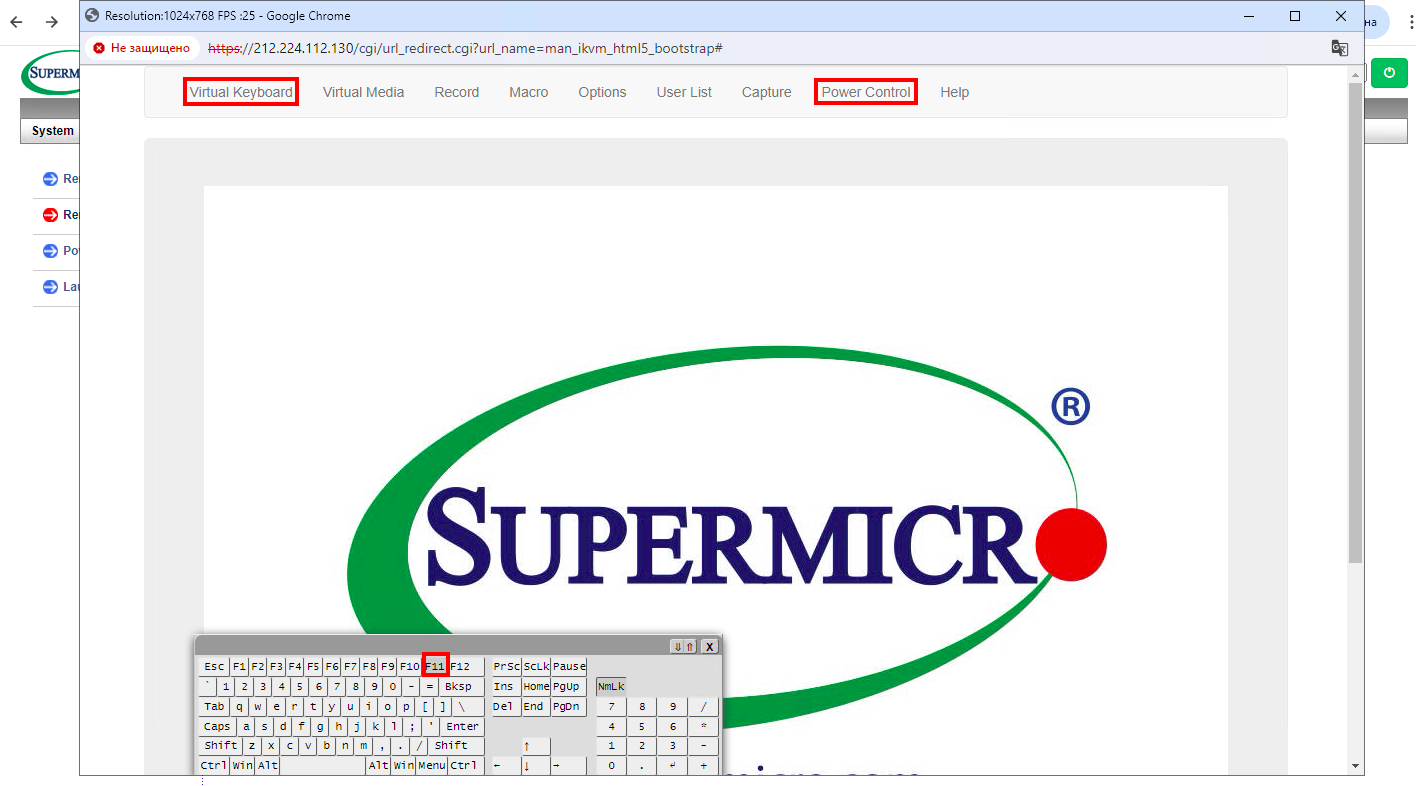
Task: Click the numpad asterisk key
Action: pyautogui.click(x=703, y=727)
